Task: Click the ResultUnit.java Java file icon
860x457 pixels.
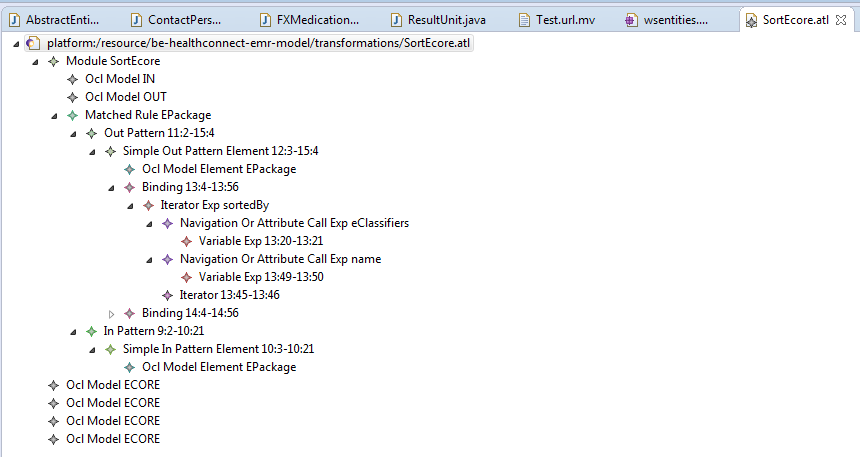Action: click(396, 21)
